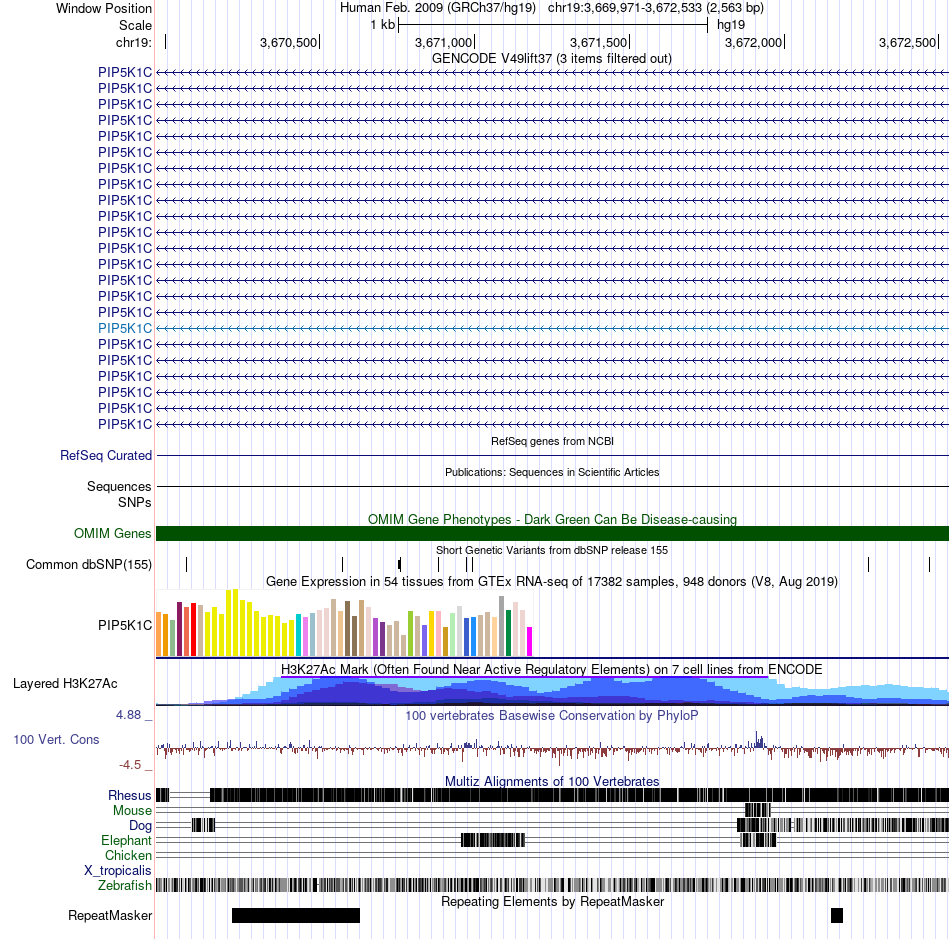The image size is (950, 939).
Task: Click the 100 Vert. Cons track label
Action: [56, 740]
